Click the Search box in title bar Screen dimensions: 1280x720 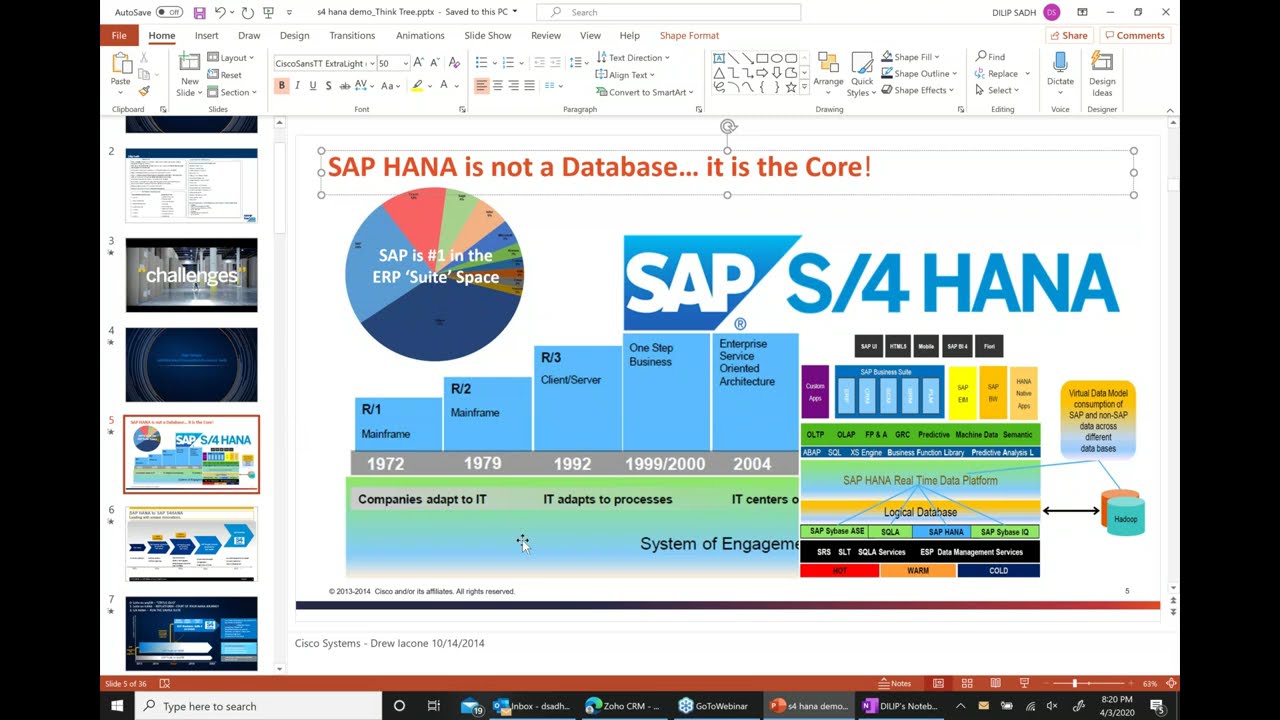point(668,12)
